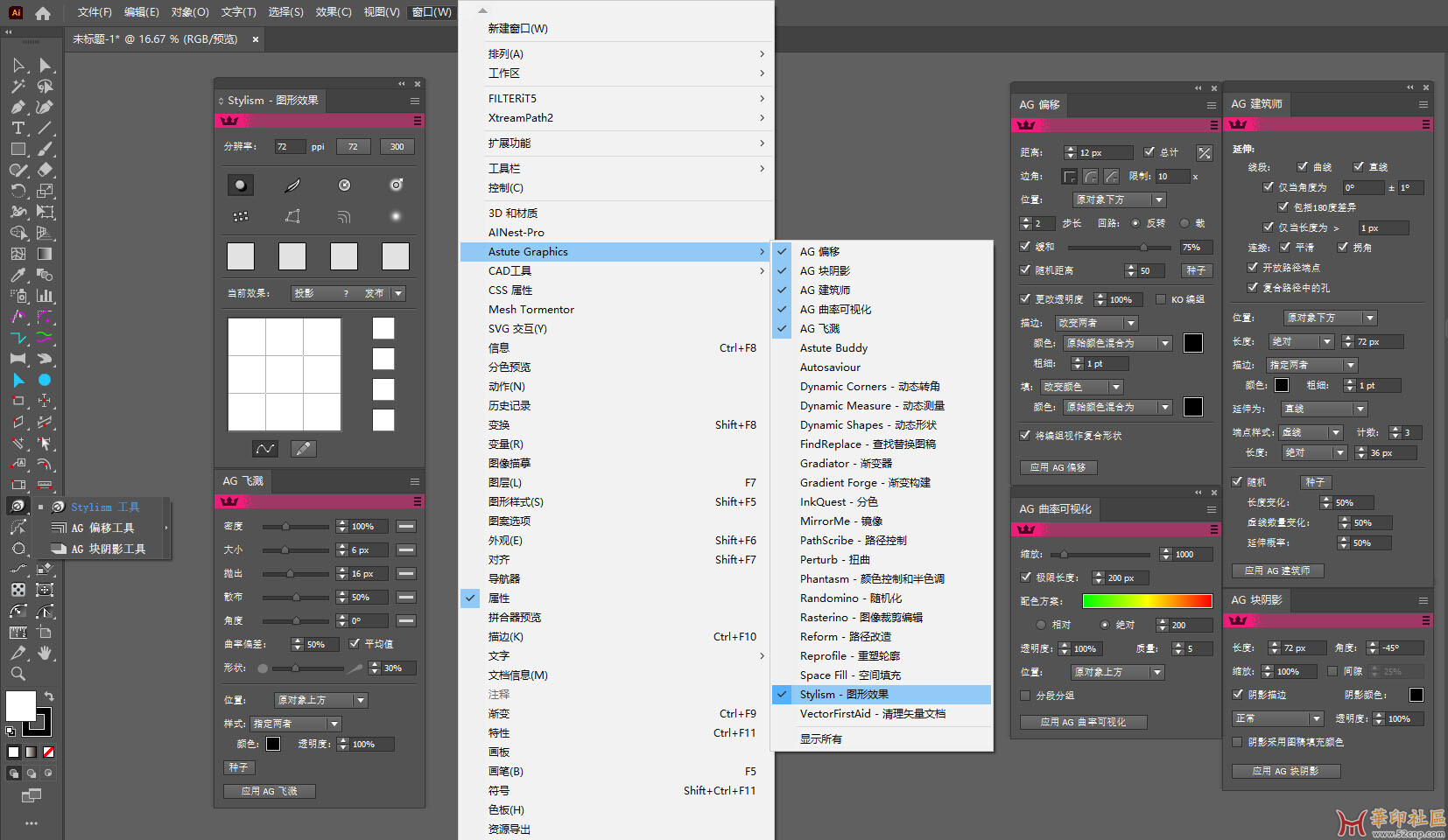This screenshot has width=1448, height=840.
Task: Select the Magic Wand tool
Action: pyautogui.click(x=18, y=87)
